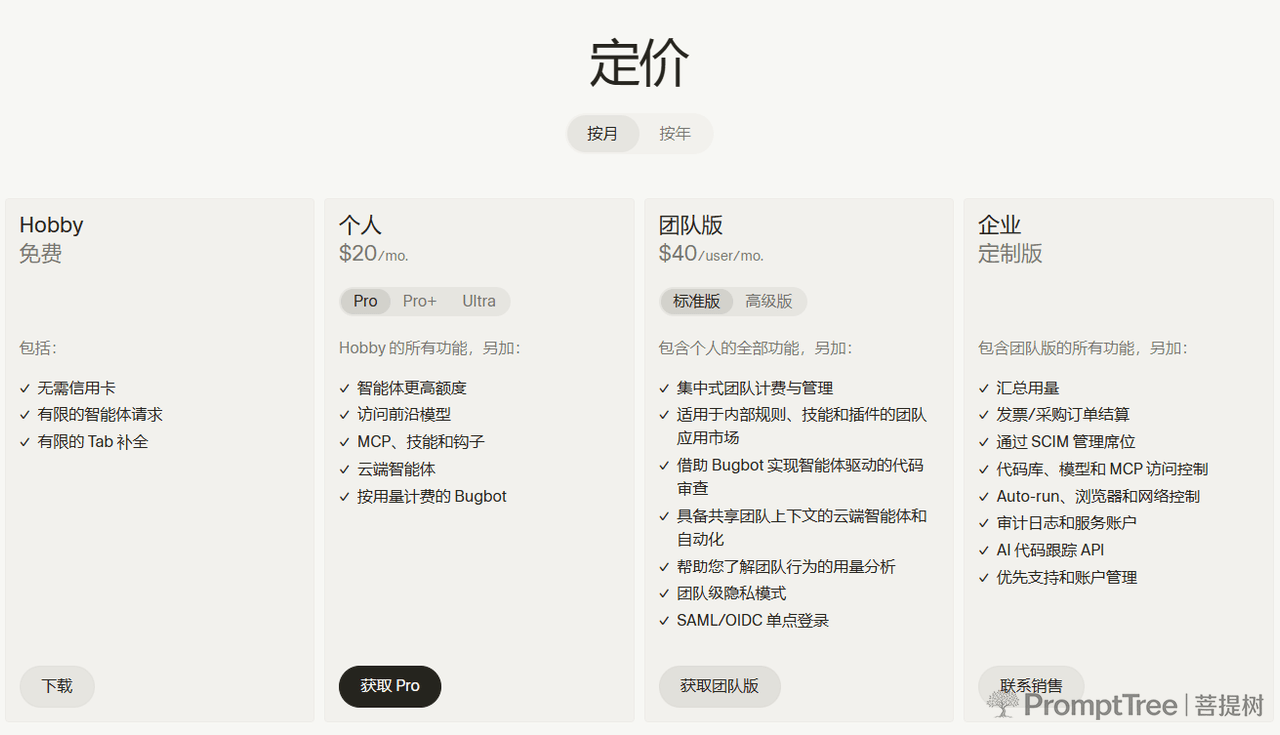This screenshot has width=1280, height=735.
Task: Click the feature 'MCP、技能和钩子'
Action: (x=421, y=441)
